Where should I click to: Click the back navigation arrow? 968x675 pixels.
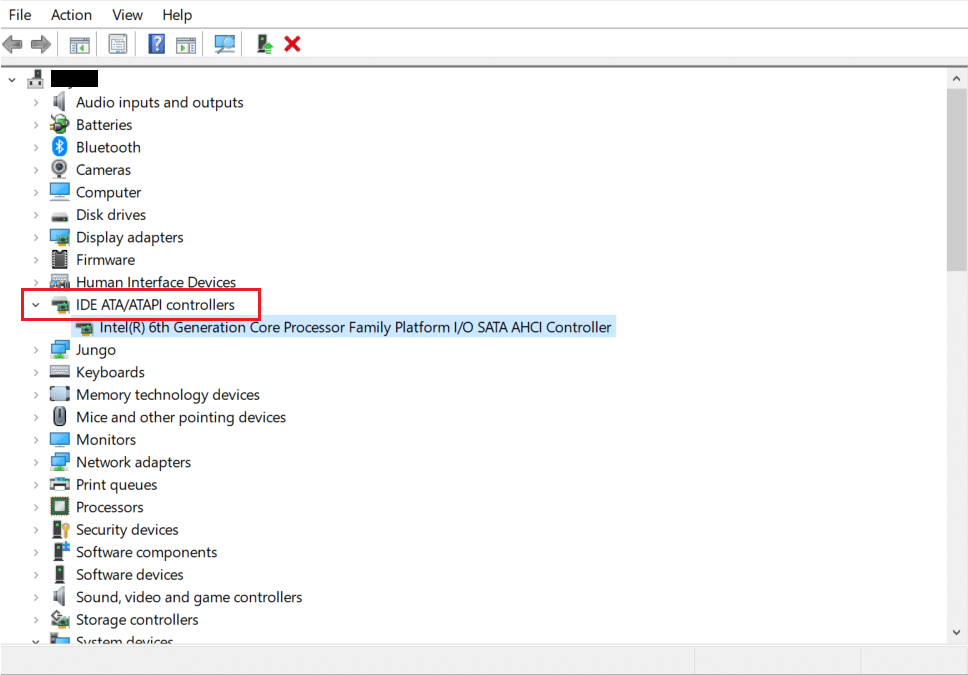pyautogui.click(x=12, y=44)
